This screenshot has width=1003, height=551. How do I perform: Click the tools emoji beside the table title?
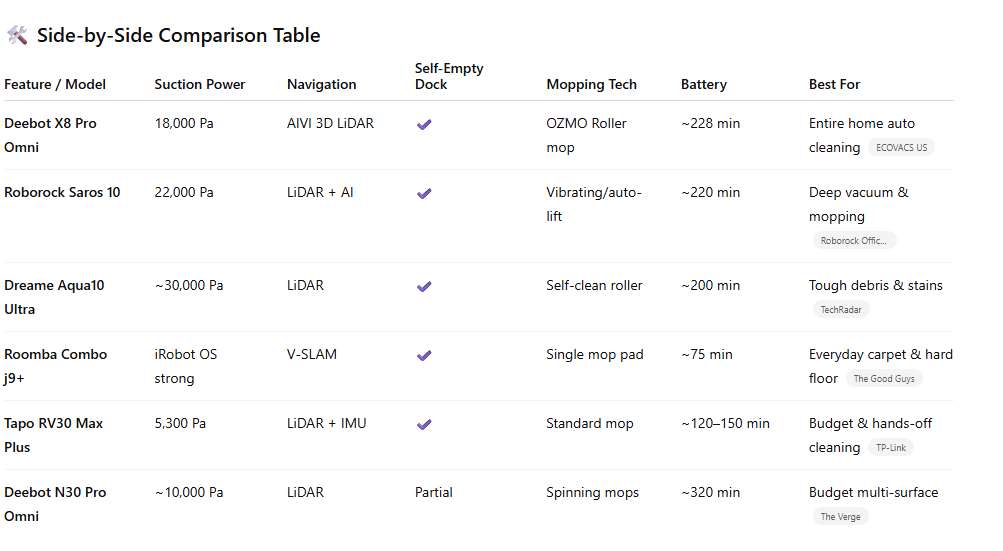pos(17,36)
